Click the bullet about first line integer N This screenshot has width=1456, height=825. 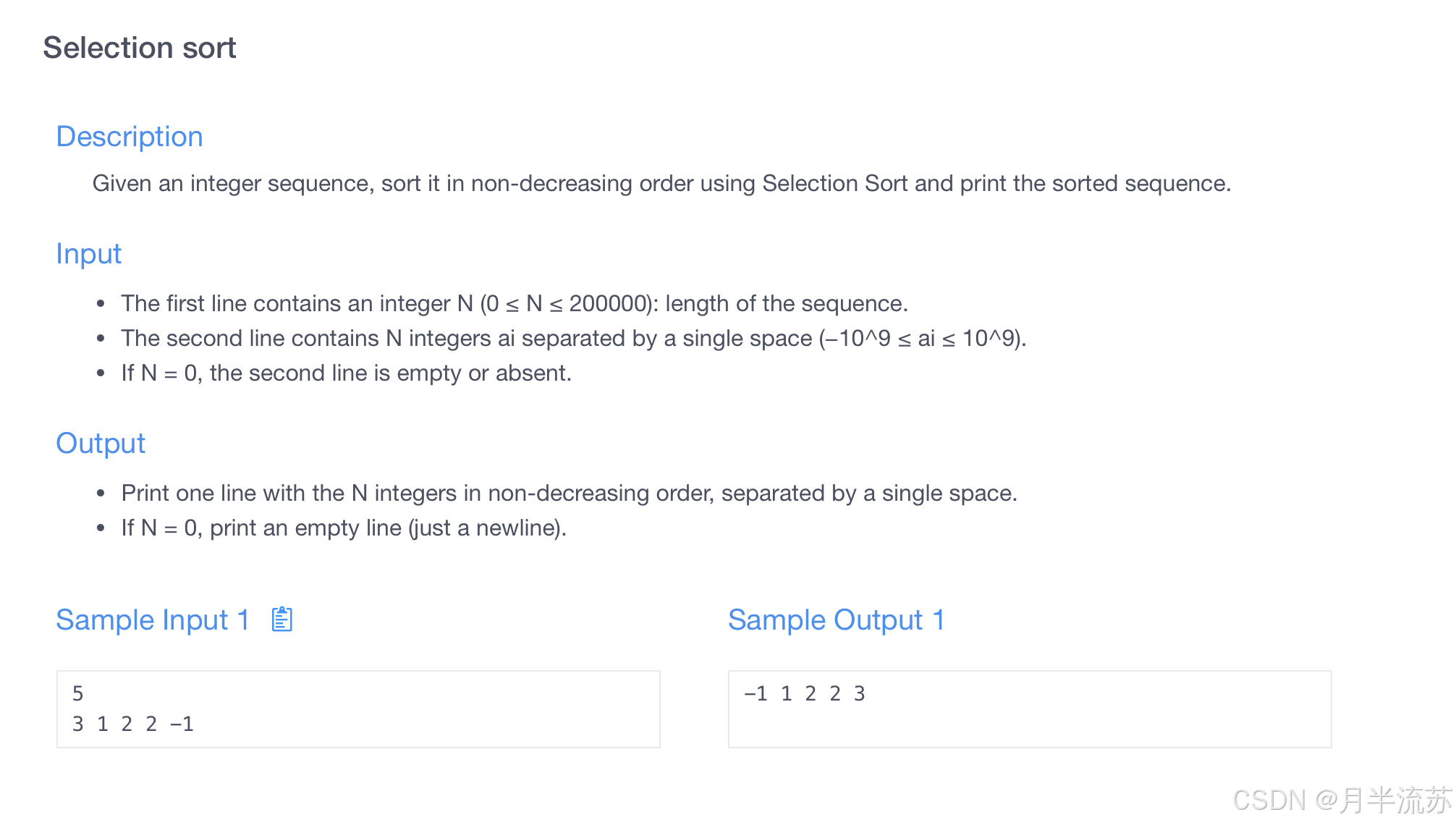[x=515, y=304]
